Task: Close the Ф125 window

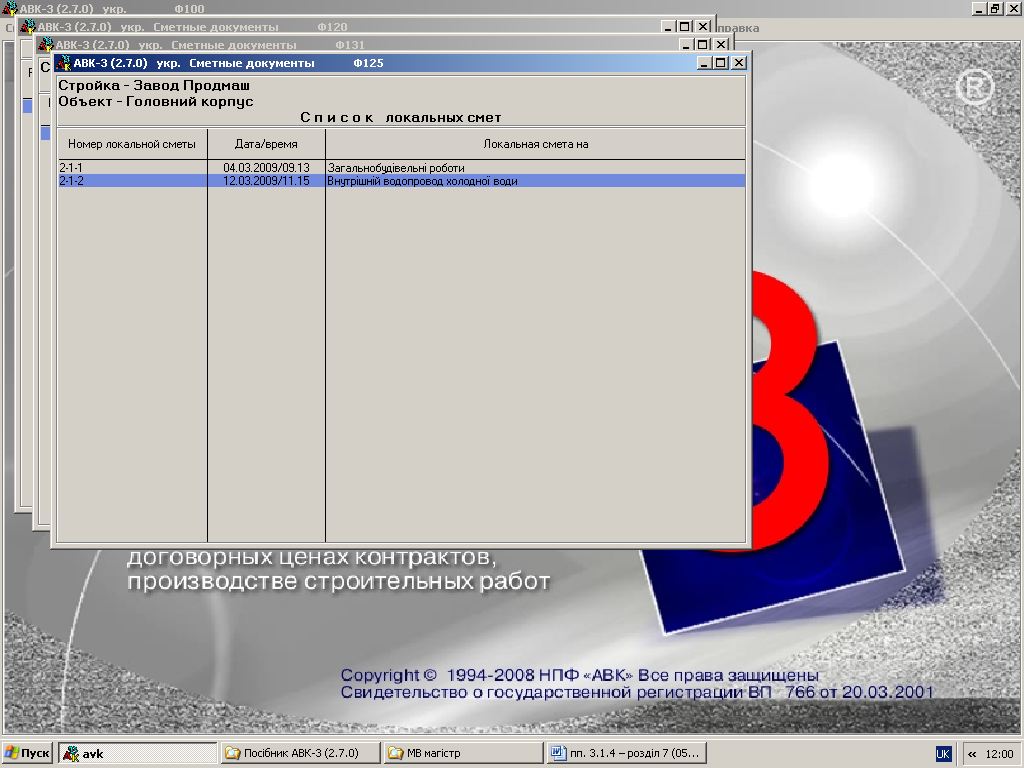Action: [739, 63]
